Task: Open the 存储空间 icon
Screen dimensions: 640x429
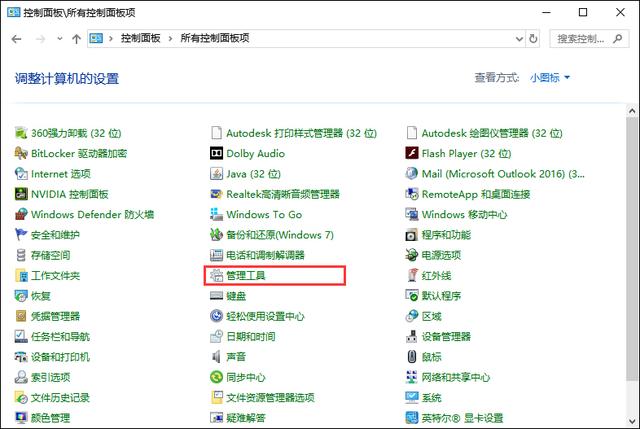Action: click(x=21, y=255)
